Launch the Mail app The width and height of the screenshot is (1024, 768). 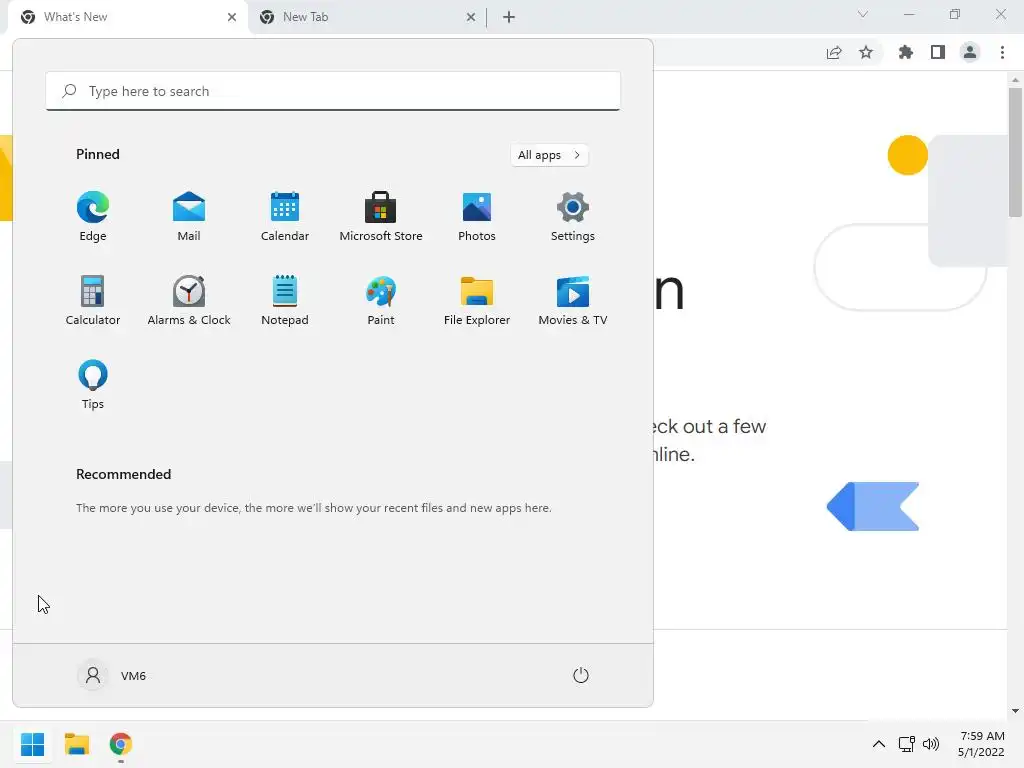189,217
